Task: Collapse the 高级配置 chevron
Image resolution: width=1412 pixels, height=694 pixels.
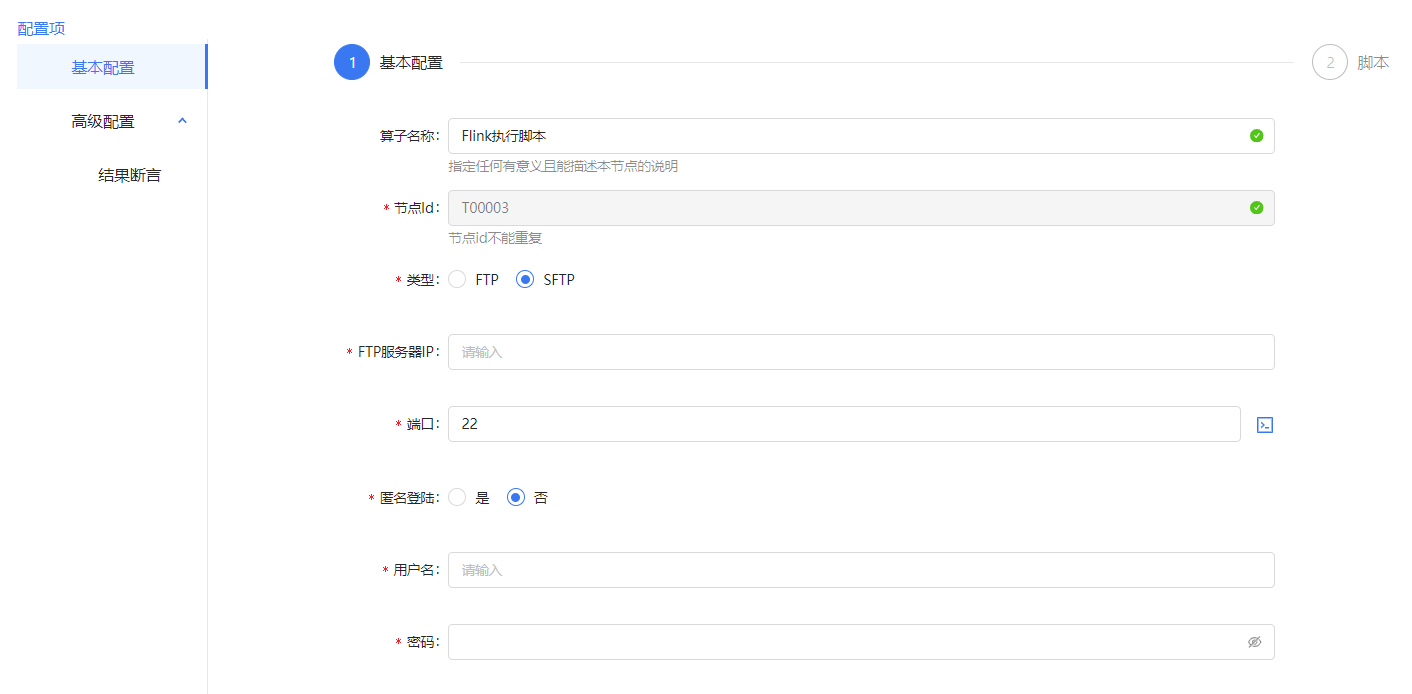Action: (x=182, y=121)
